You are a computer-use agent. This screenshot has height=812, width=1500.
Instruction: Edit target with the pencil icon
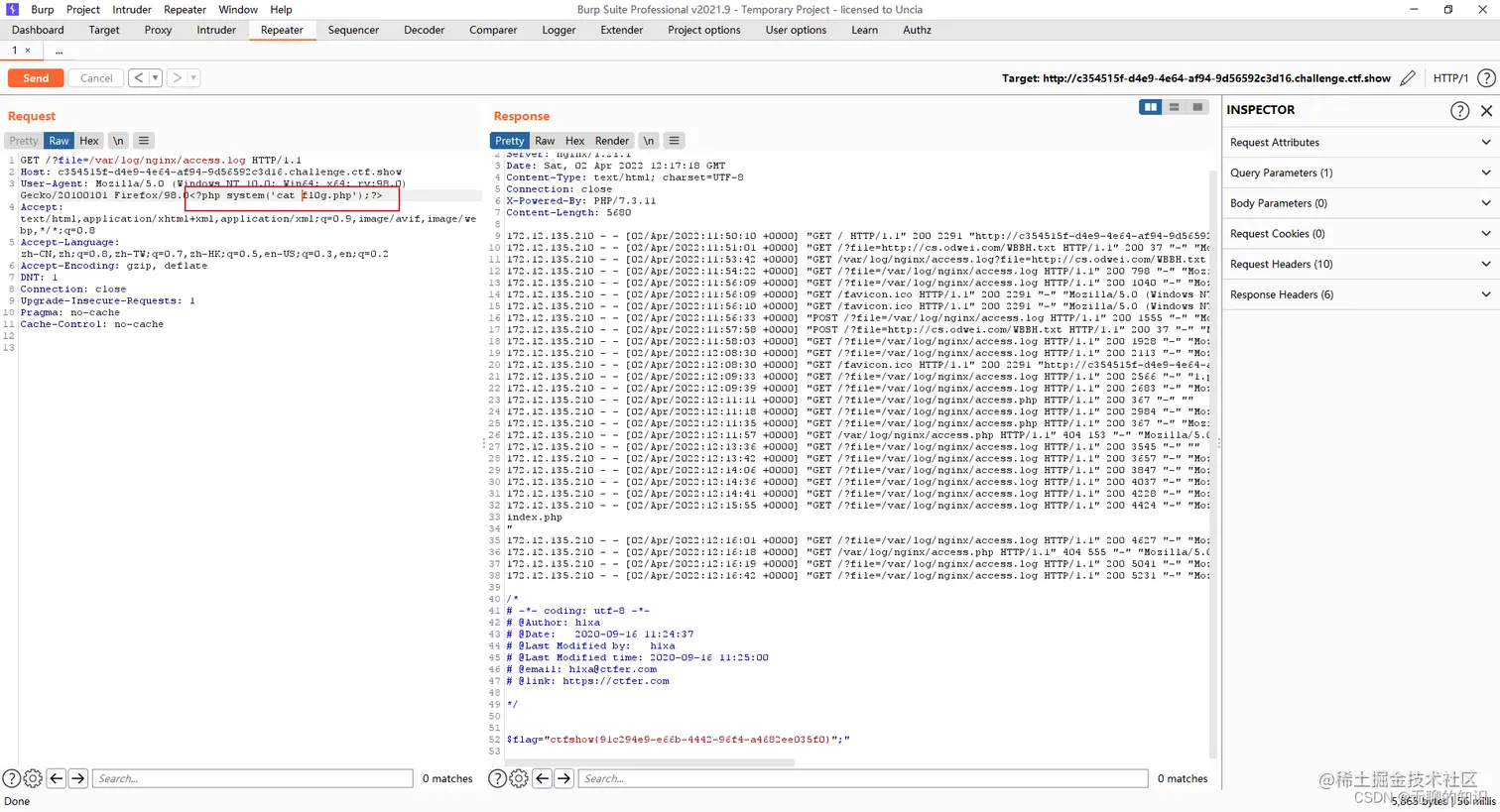[1408, 78]
